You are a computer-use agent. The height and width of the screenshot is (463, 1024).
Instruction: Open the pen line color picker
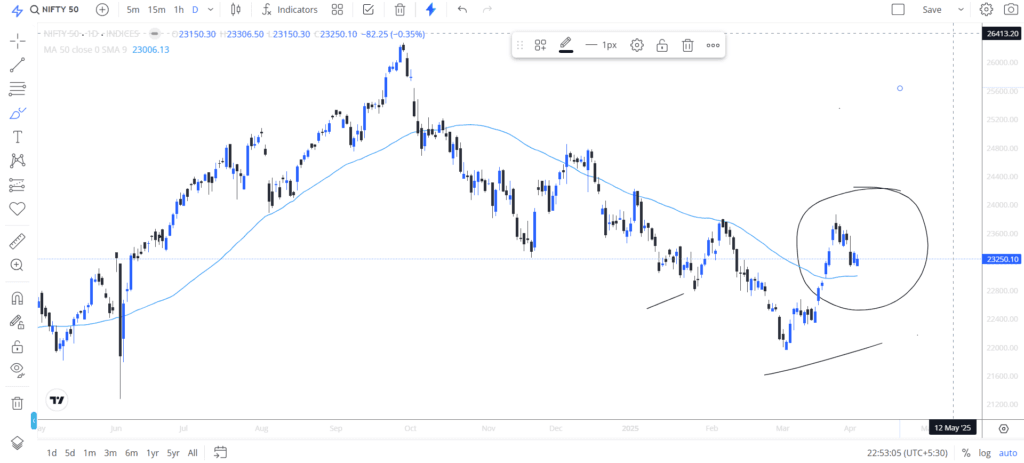(x=566, y=45)
